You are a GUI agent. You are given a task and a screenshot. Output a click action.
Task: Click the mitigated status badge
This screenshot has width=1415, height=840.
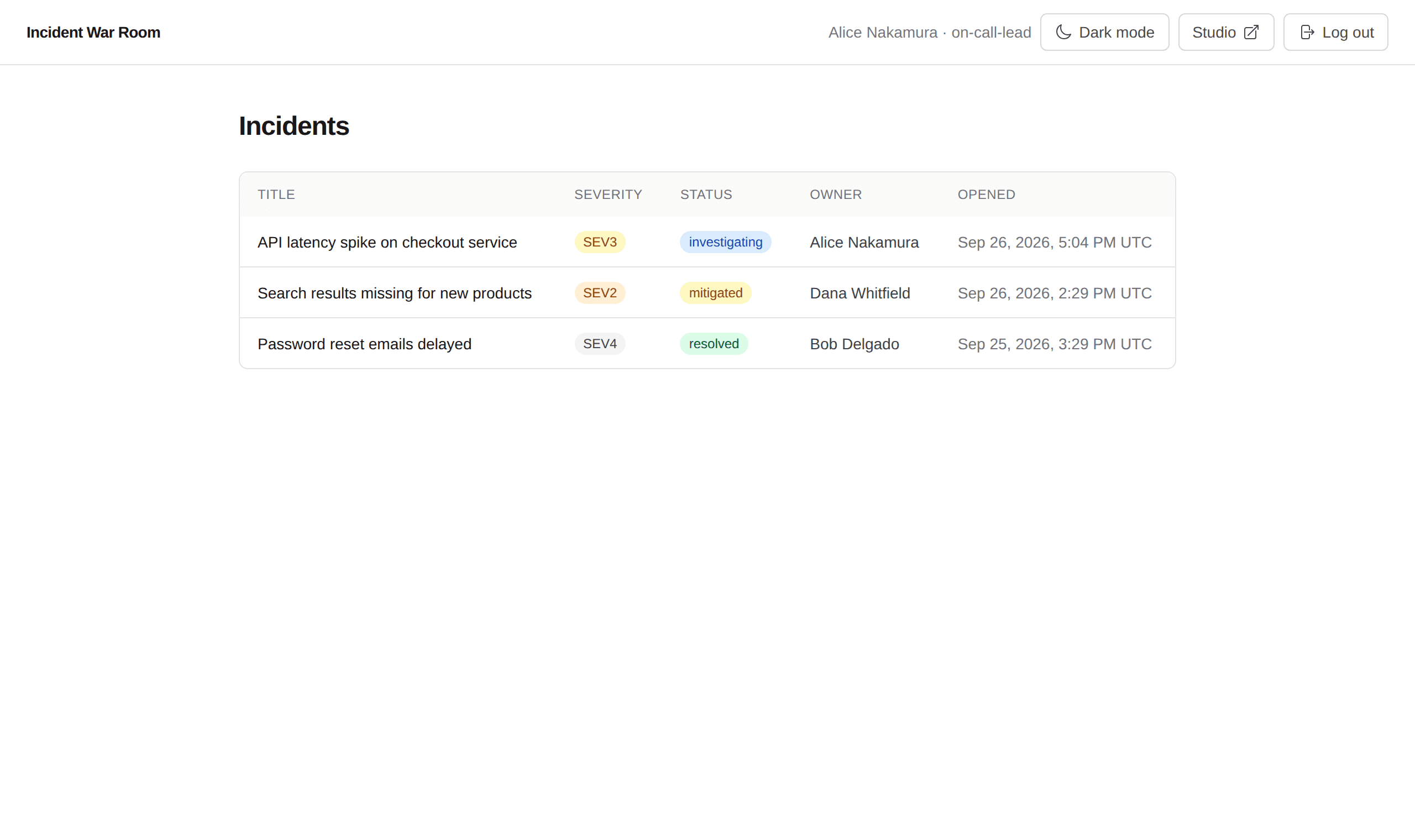pos(715,293)
